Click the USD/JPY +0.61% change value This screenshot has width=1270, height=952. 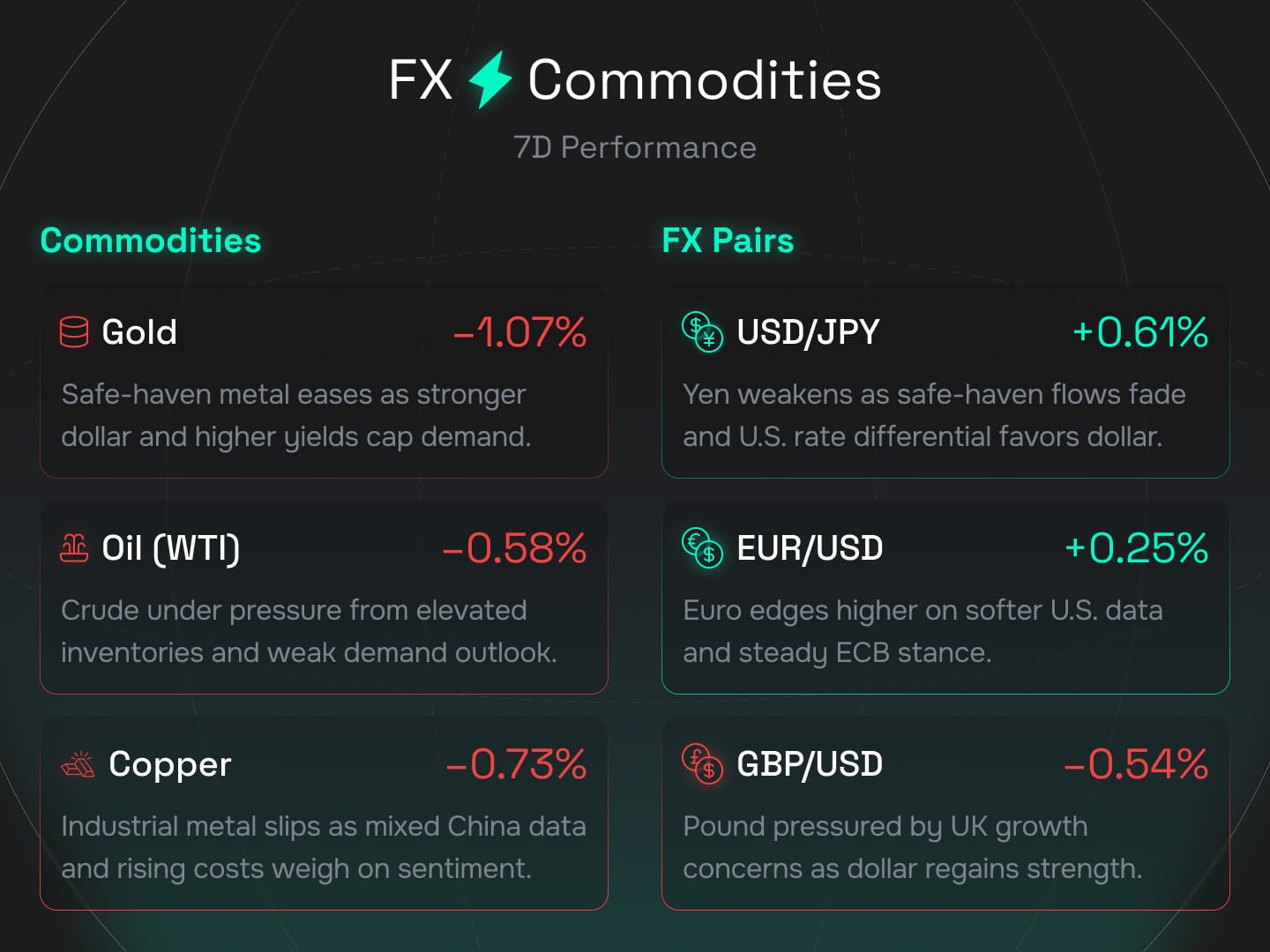(1139, 332)
